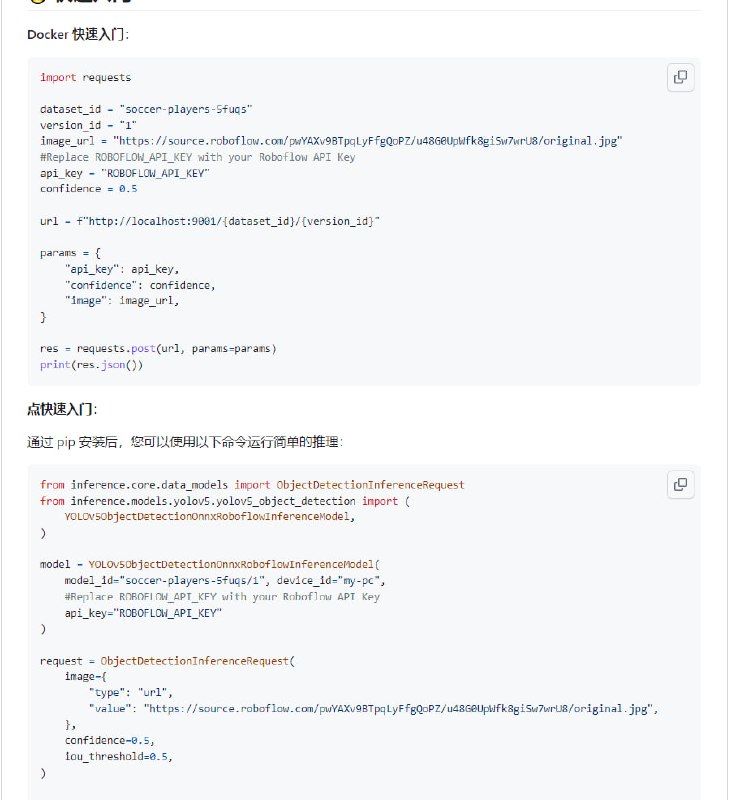Click the inference.core.data_models import line

click(252, 485)
